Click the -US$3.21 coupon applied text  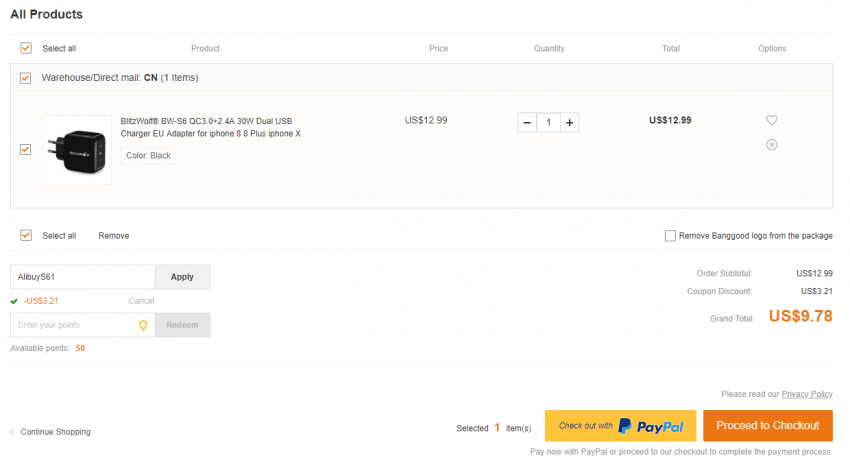point(41,301)
